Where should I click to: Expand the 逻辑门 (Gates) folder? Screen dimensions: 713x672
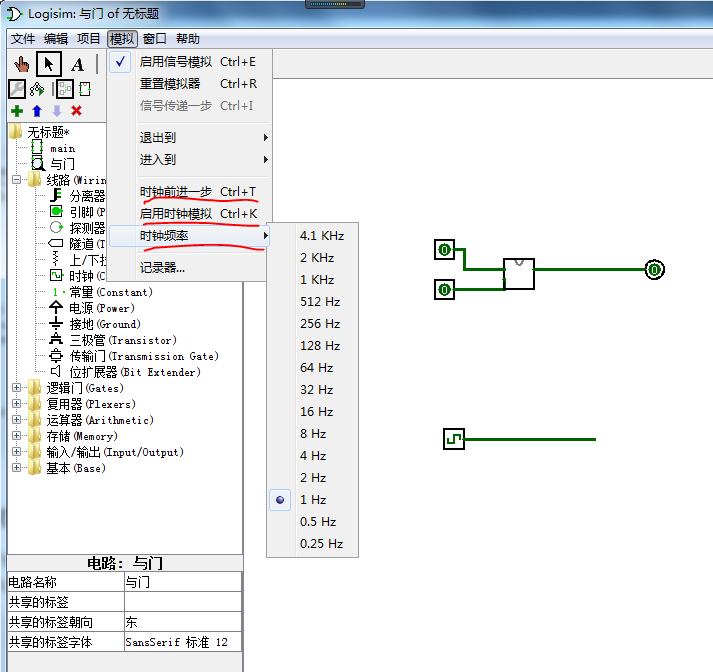point(16,388)
